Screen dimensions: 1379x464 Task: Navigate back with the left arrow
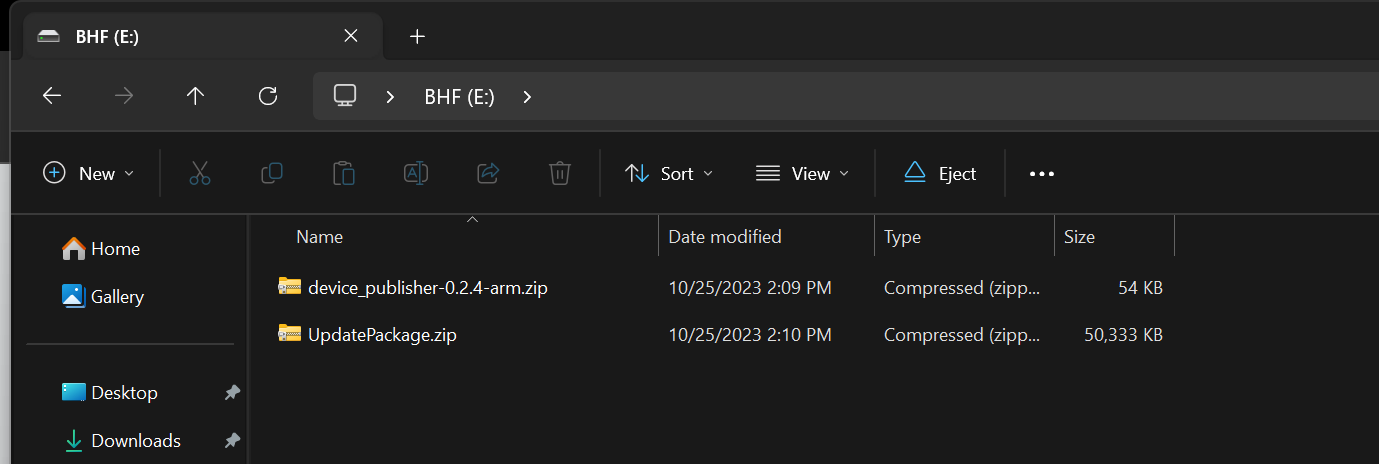pyautogui.click(x=52, y=96)
